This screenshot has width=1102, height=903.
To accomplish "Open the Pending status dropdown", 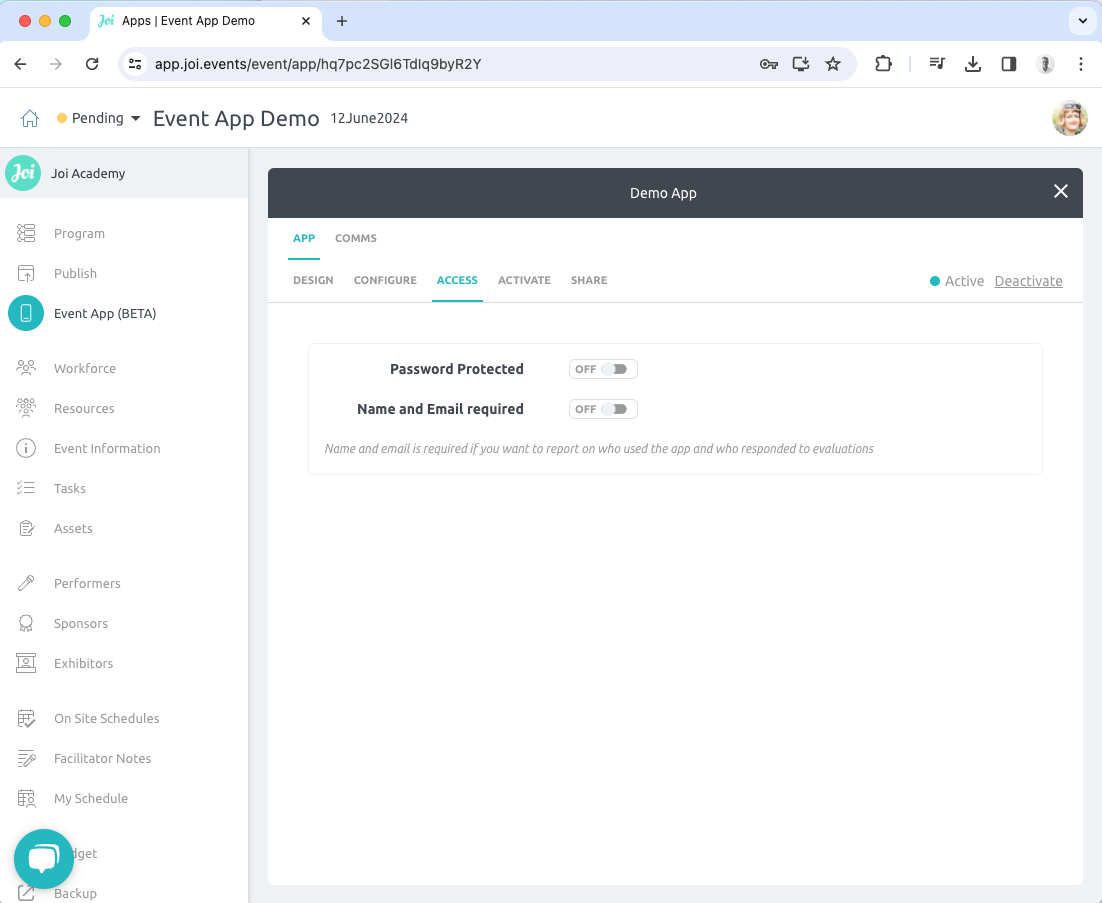I will point(98,118).
